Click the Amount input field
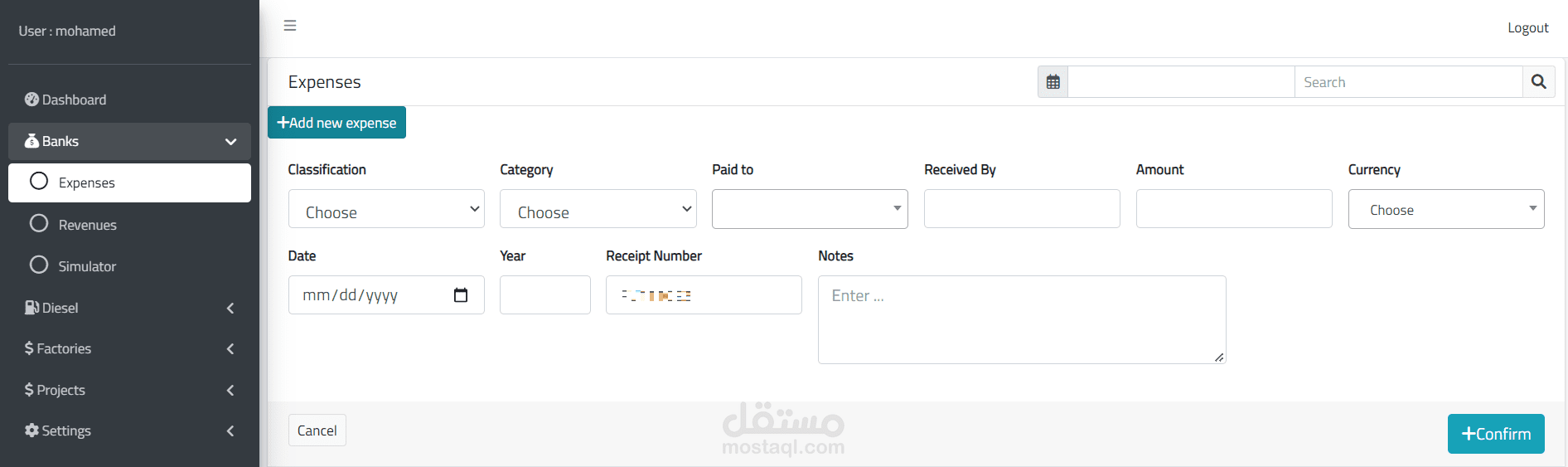The image size is (1568, 467). (x=1233, y=209)
